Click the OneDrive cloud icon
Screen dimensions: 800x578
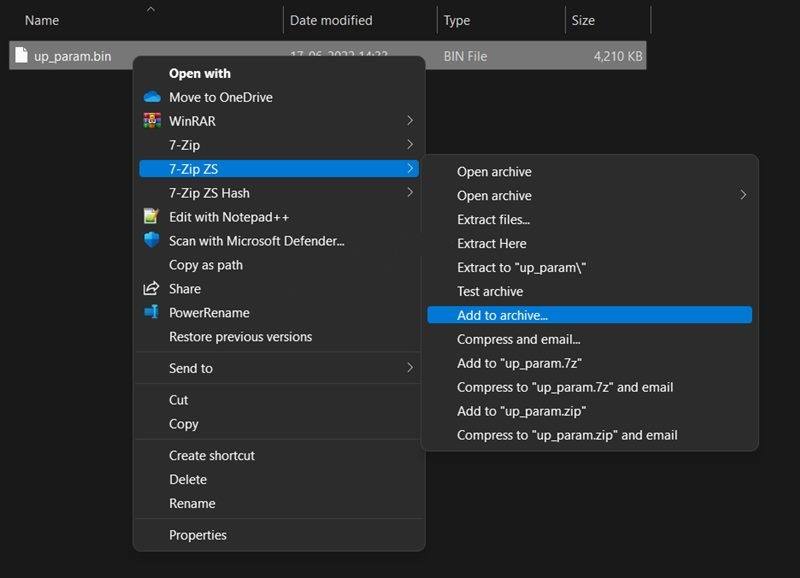(152, 97)
